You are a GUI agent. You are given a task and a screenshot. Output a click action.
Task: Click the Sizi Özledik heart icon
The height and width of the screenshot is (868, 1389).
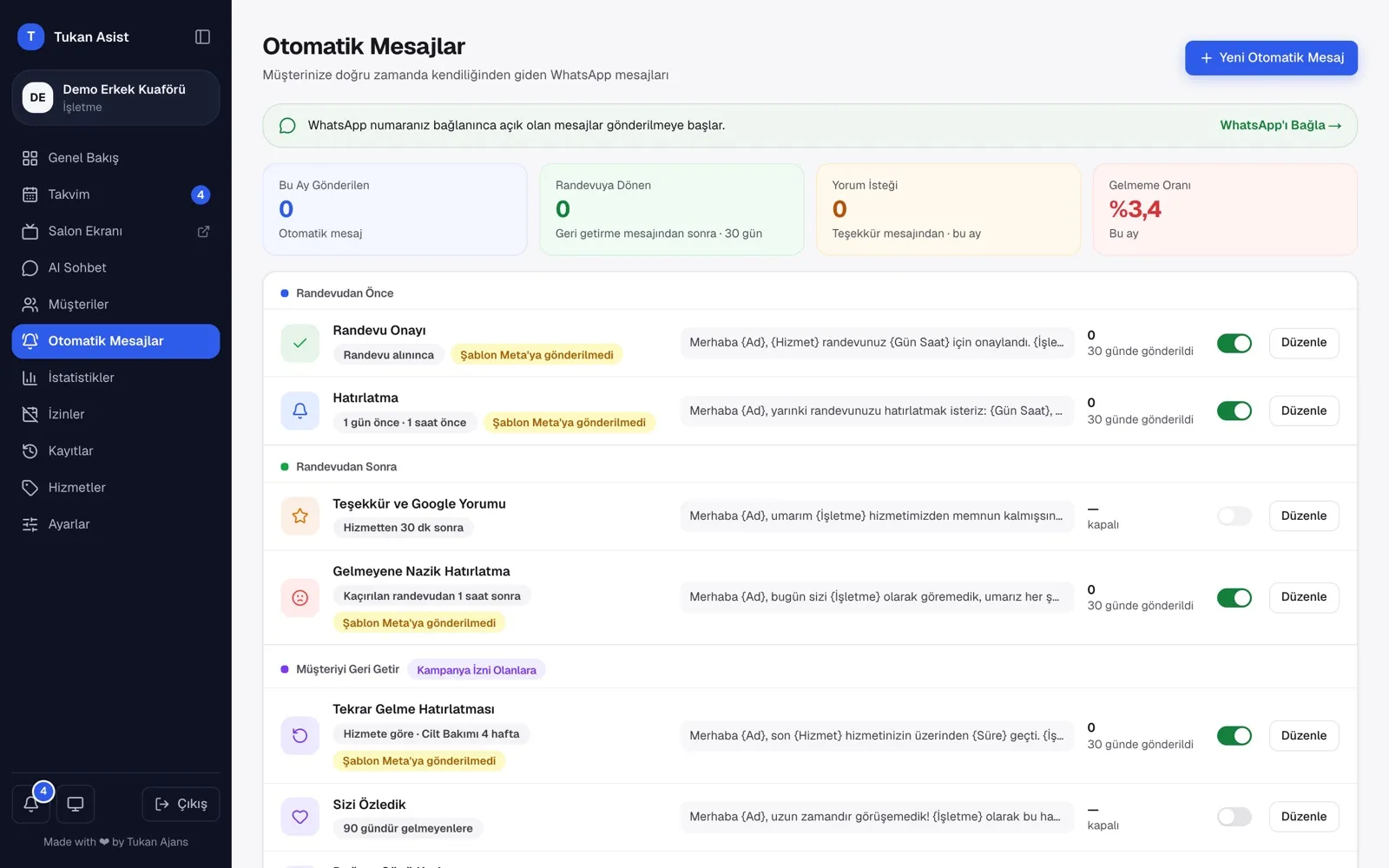click(x=300, y=817)
